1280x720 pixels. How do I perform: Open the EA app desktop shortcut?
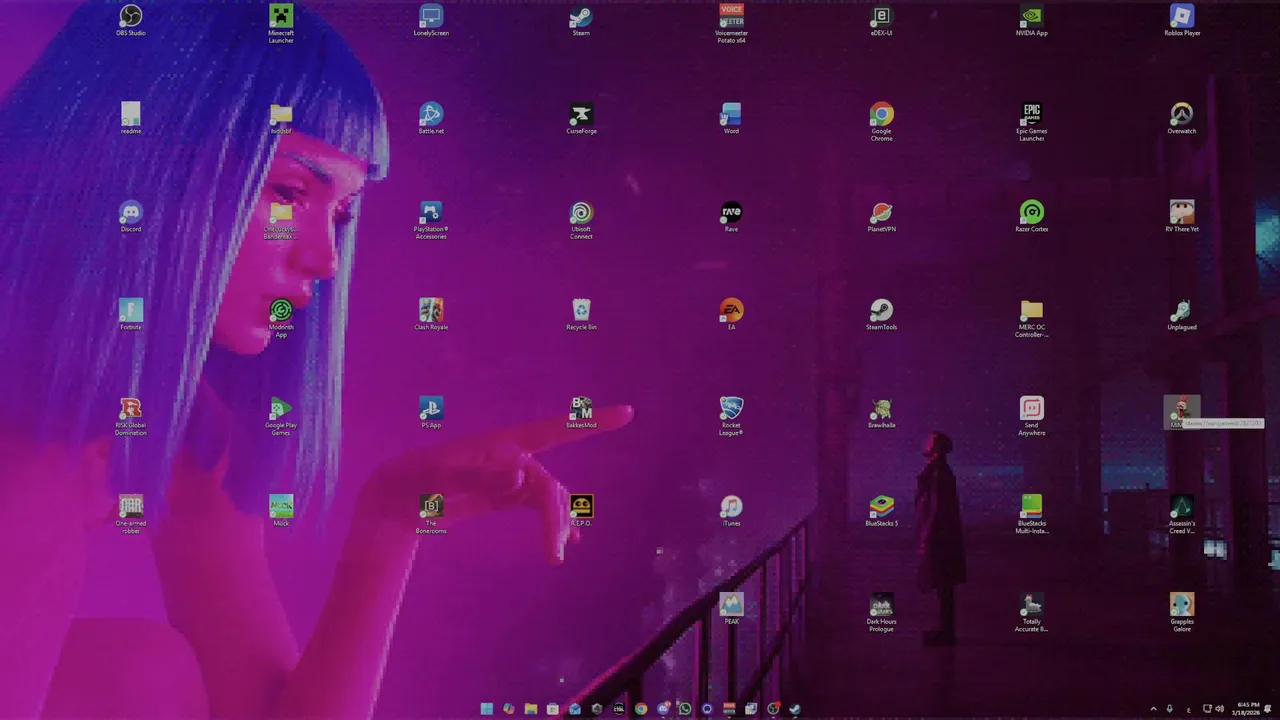(x=731, y=315)
